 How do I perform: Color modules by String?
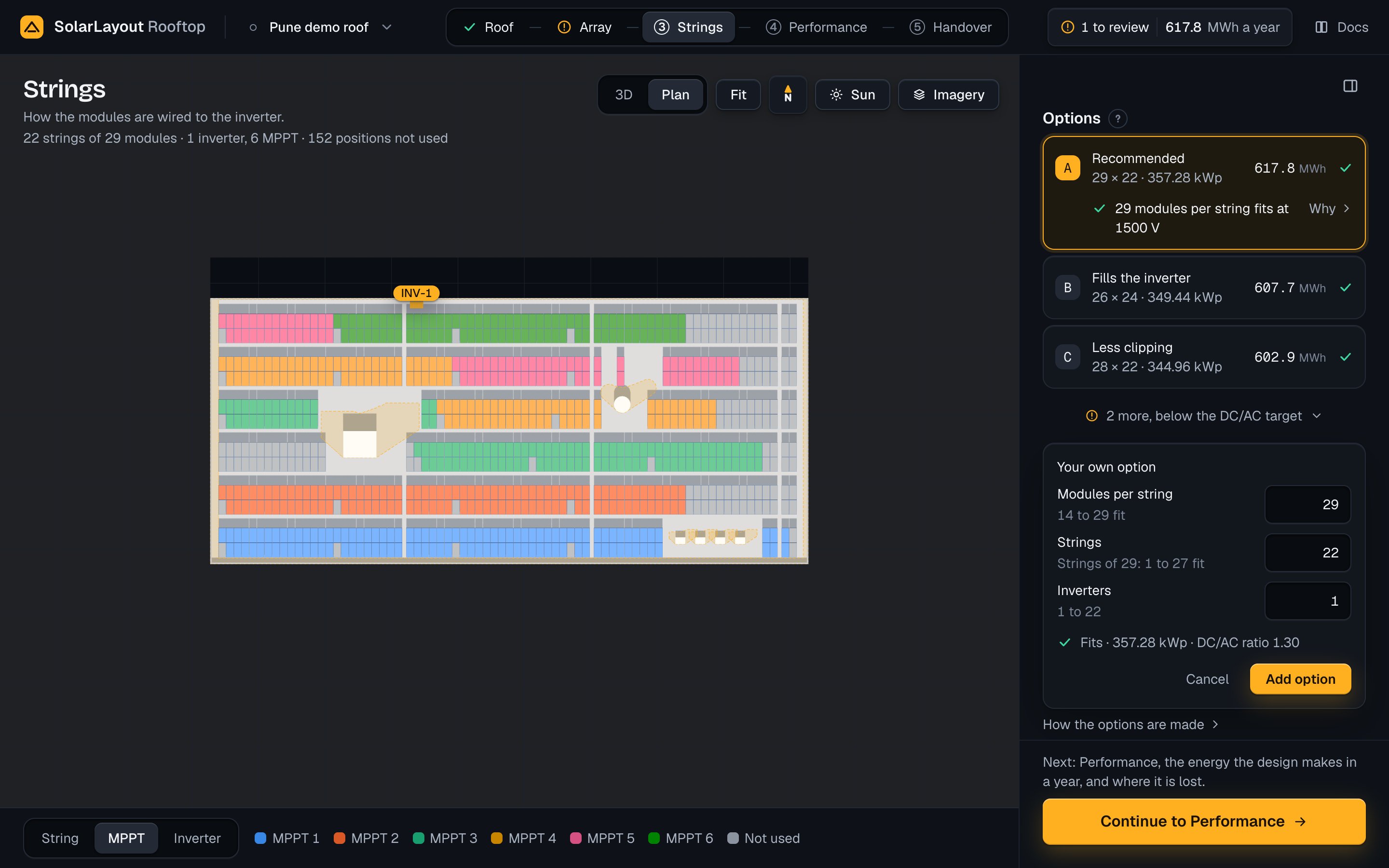(x=60, y=838)
